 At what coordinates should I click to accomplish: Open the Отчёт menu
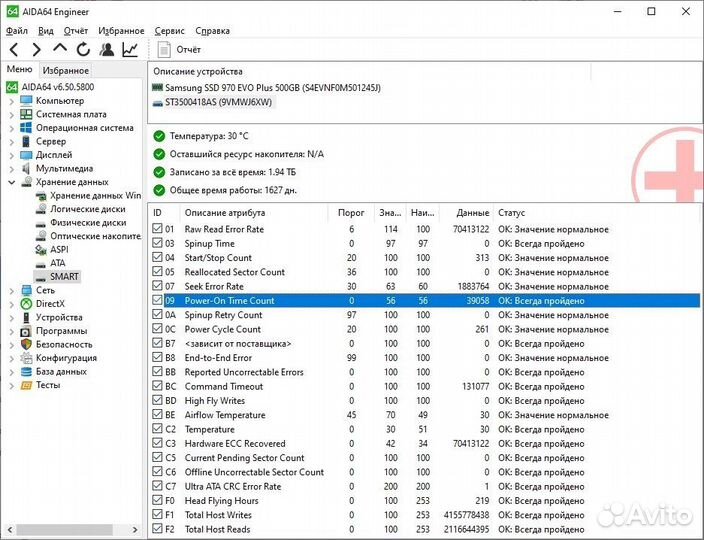click(x=75, y=31)
